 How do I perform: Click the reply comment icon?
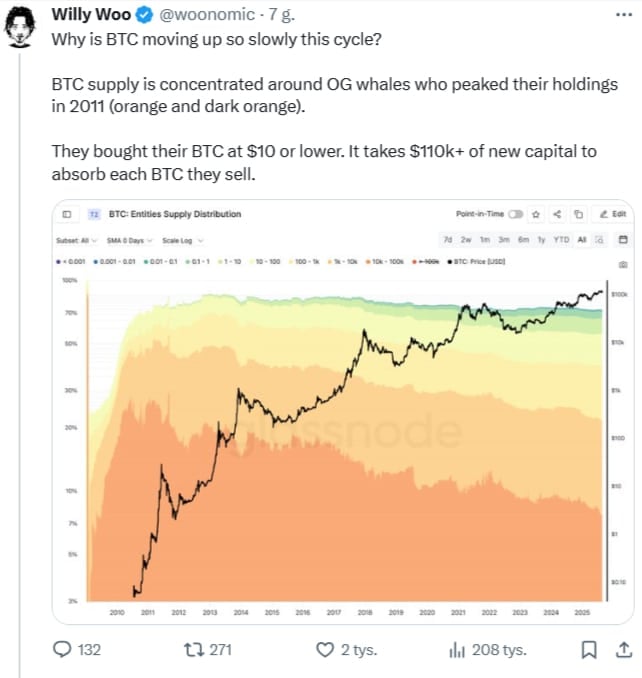pos(63,650)
